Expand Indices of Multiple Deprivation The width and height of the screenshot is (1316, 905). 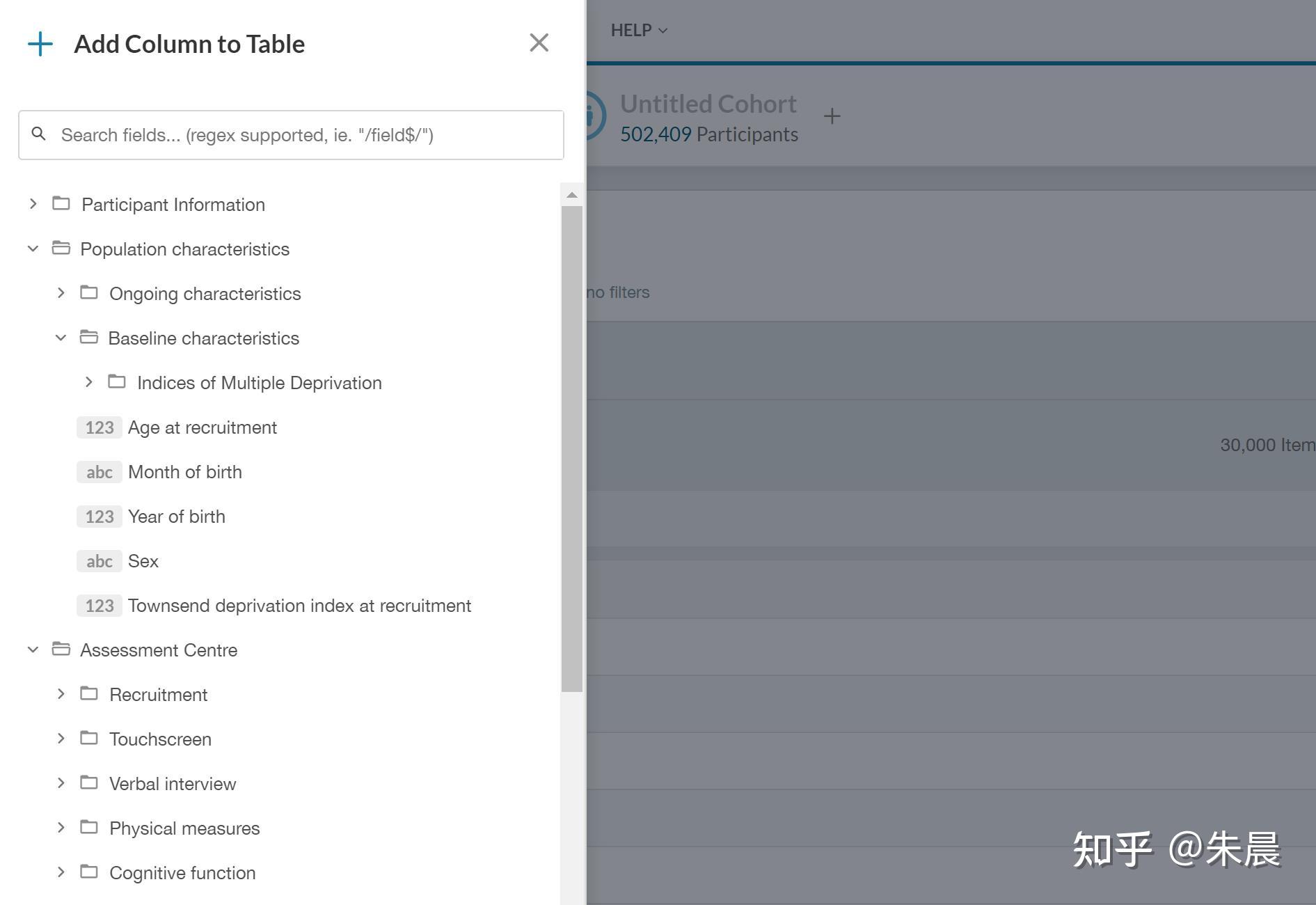(x=88, y=382)
